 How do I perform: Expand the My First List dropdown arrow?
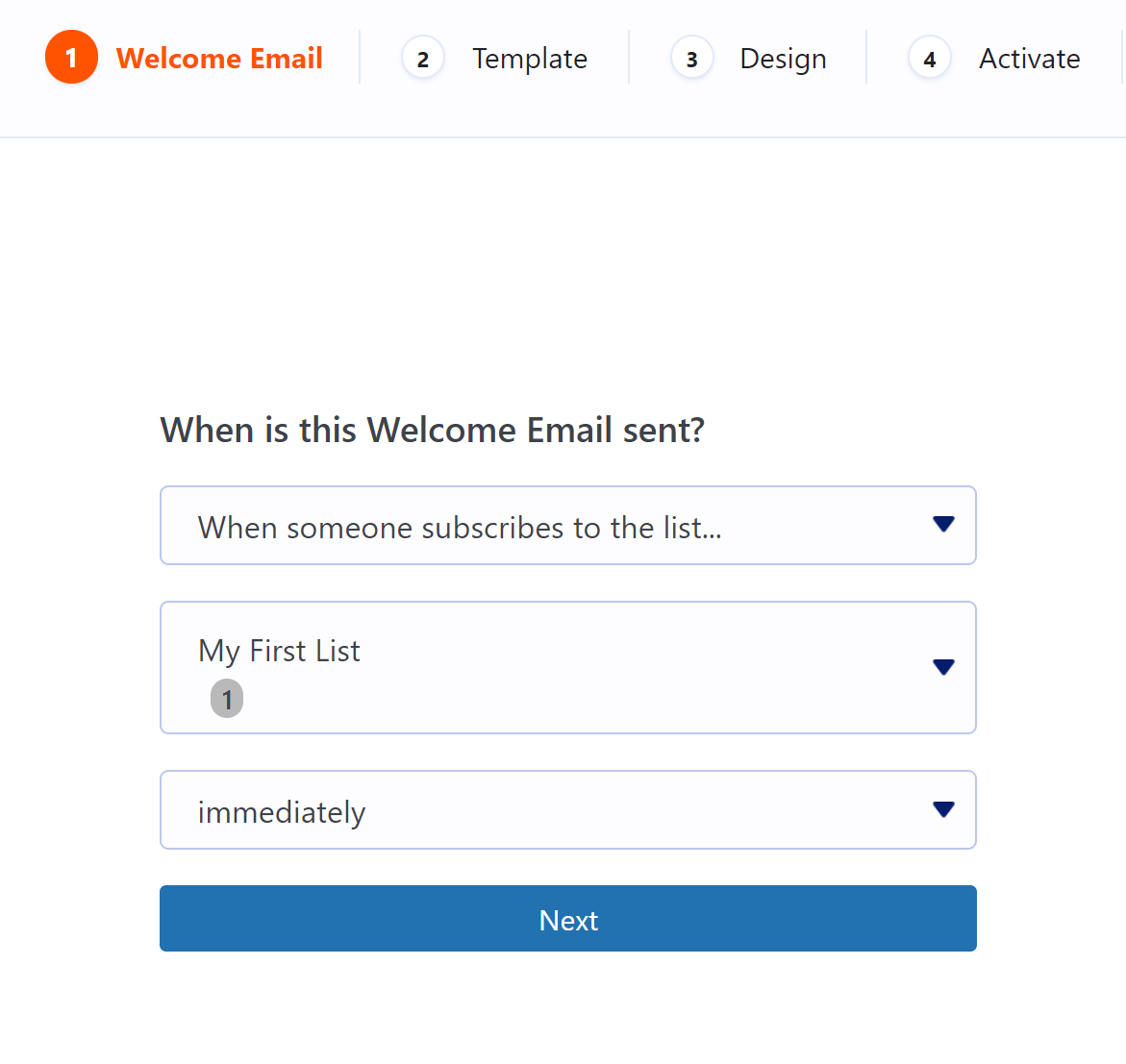point(943,667)
